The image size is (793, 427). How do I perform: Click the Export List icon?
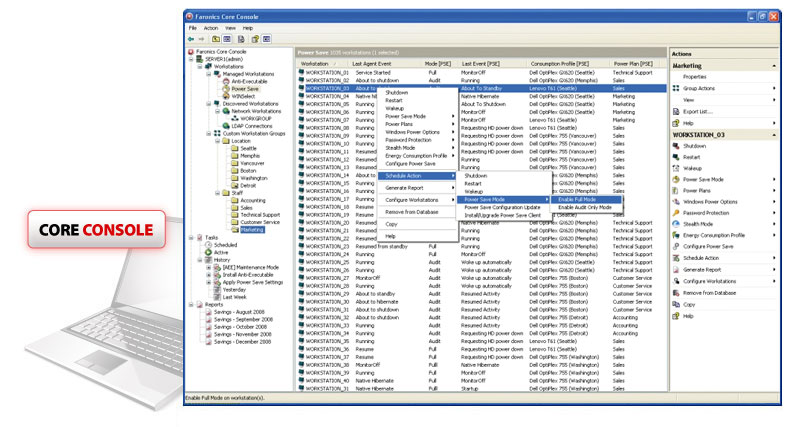point(676,111)
